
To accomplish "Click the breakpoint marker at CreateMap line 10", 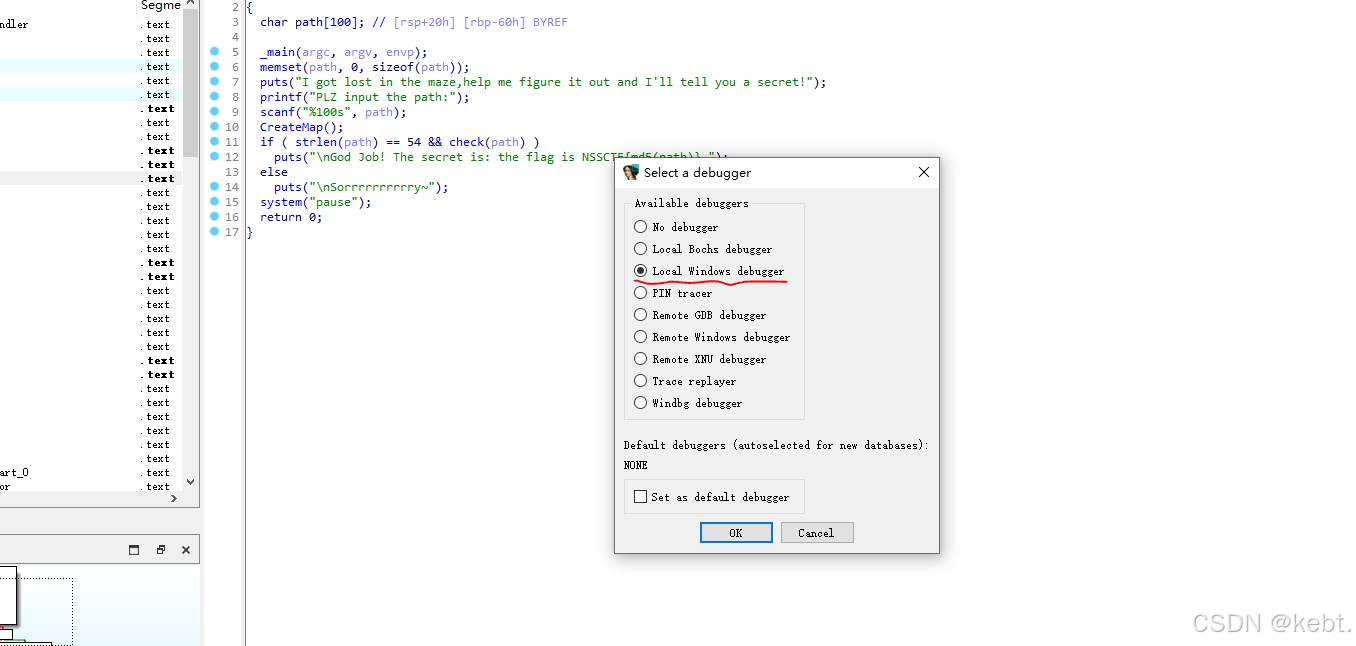I will (214, 127).
